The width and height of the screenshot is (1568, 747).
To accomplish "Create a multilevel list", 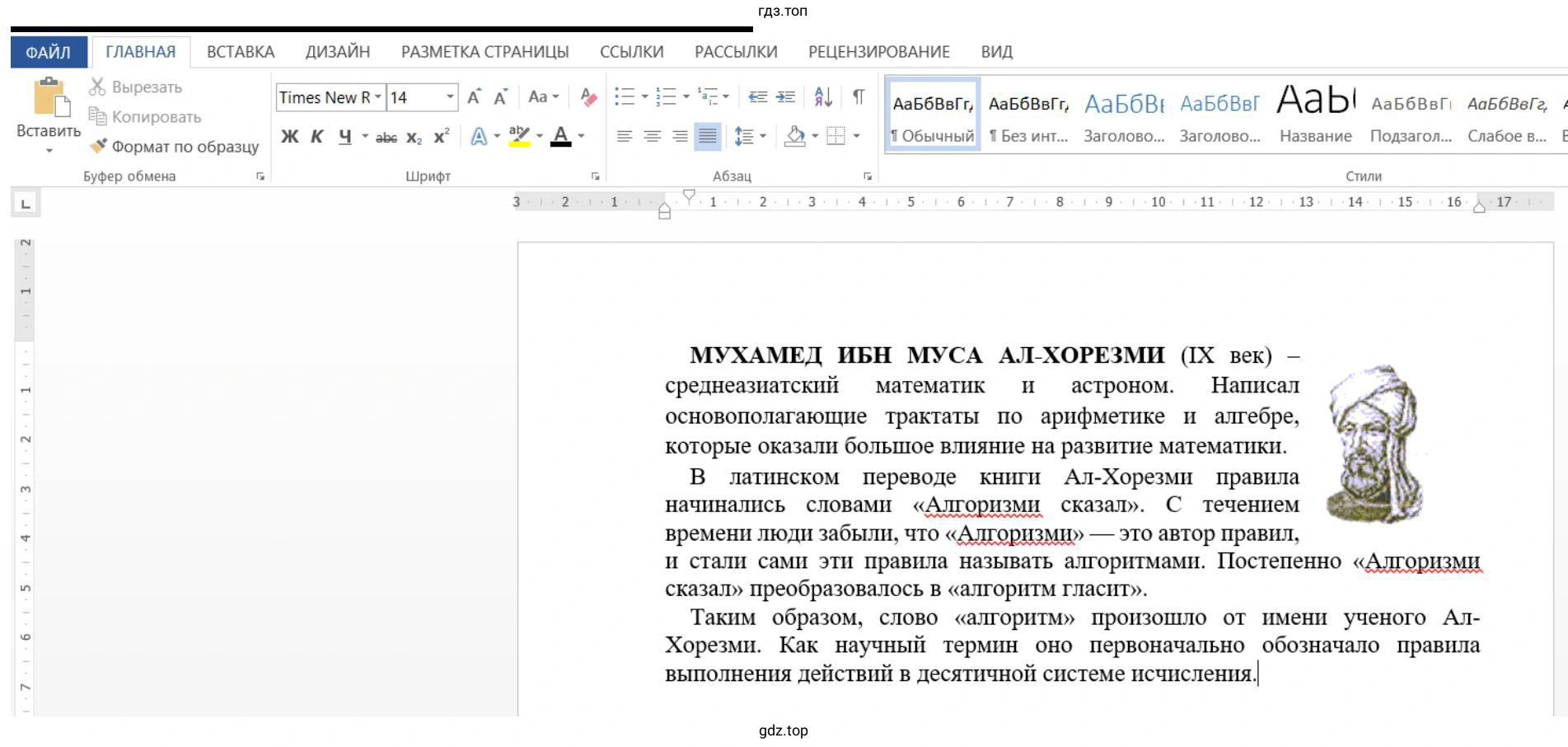I will coord(708,96).
